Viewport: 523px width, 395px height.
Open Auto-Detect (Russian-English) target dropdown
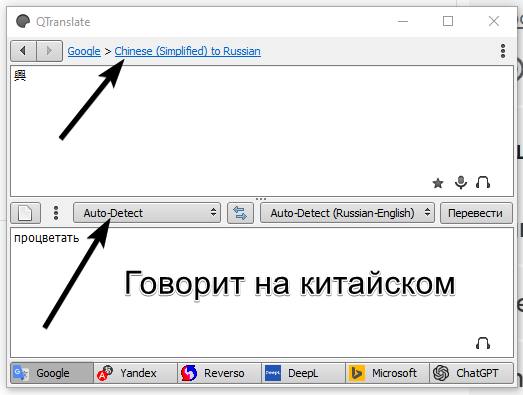point(347,213)
